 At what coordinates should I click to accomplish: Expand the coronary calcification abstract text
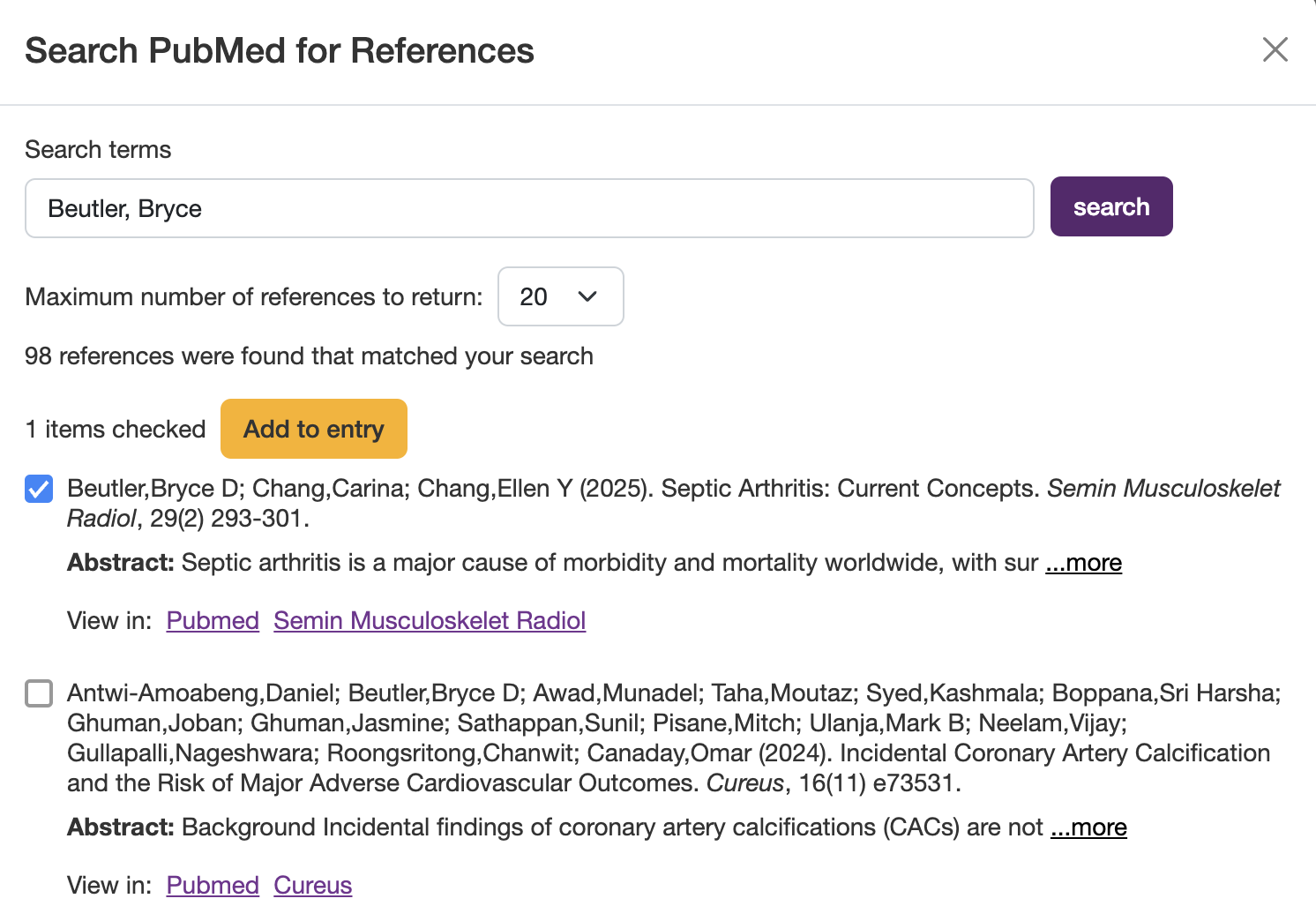click(x=1088, y=827)
